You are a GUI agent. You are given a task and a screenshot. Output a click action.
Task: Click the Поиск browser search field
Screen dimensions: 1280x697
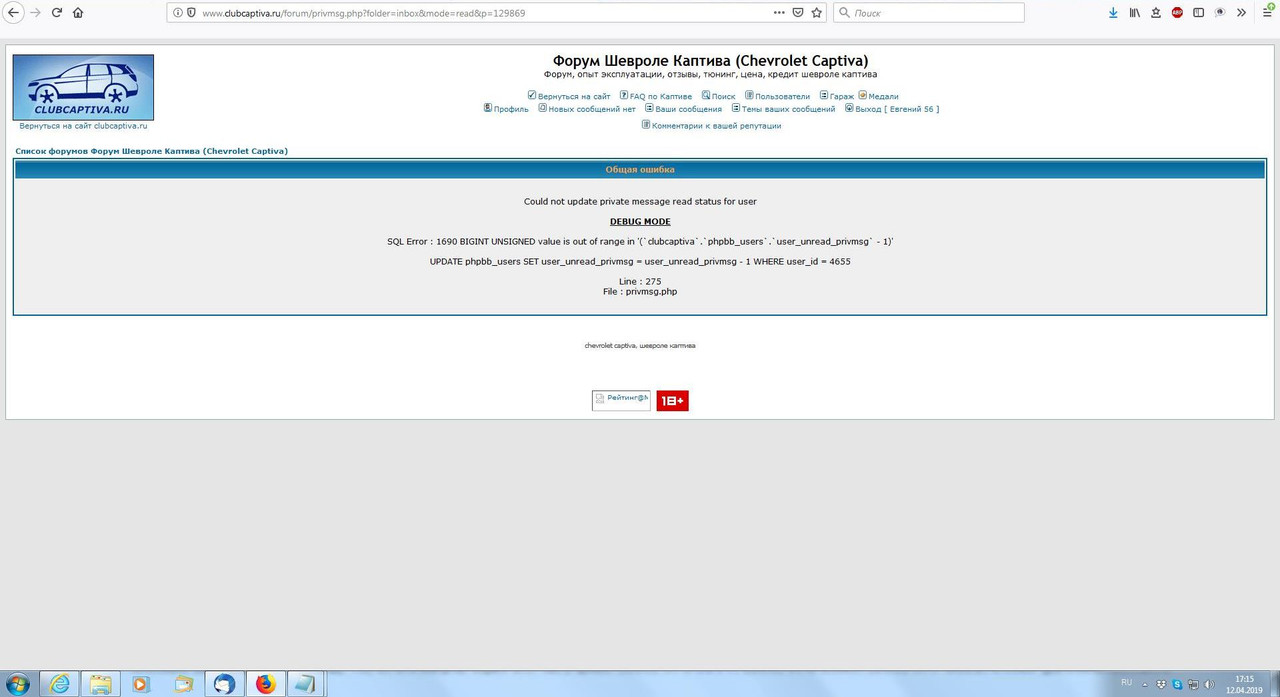pos(929,13)
